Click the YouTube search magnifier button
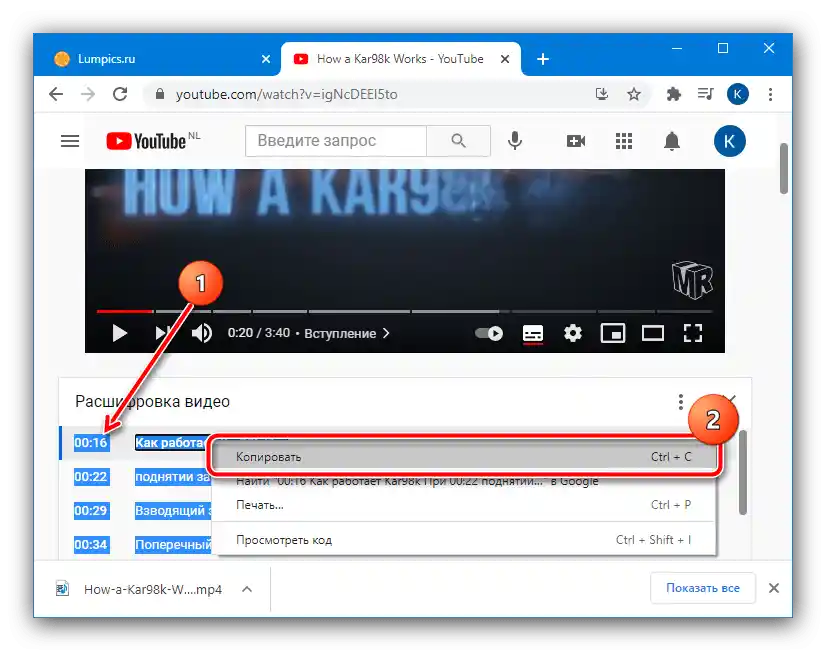The width and height of the screenshot is (826, 651). pyautogui.click(x=458, y=141)
